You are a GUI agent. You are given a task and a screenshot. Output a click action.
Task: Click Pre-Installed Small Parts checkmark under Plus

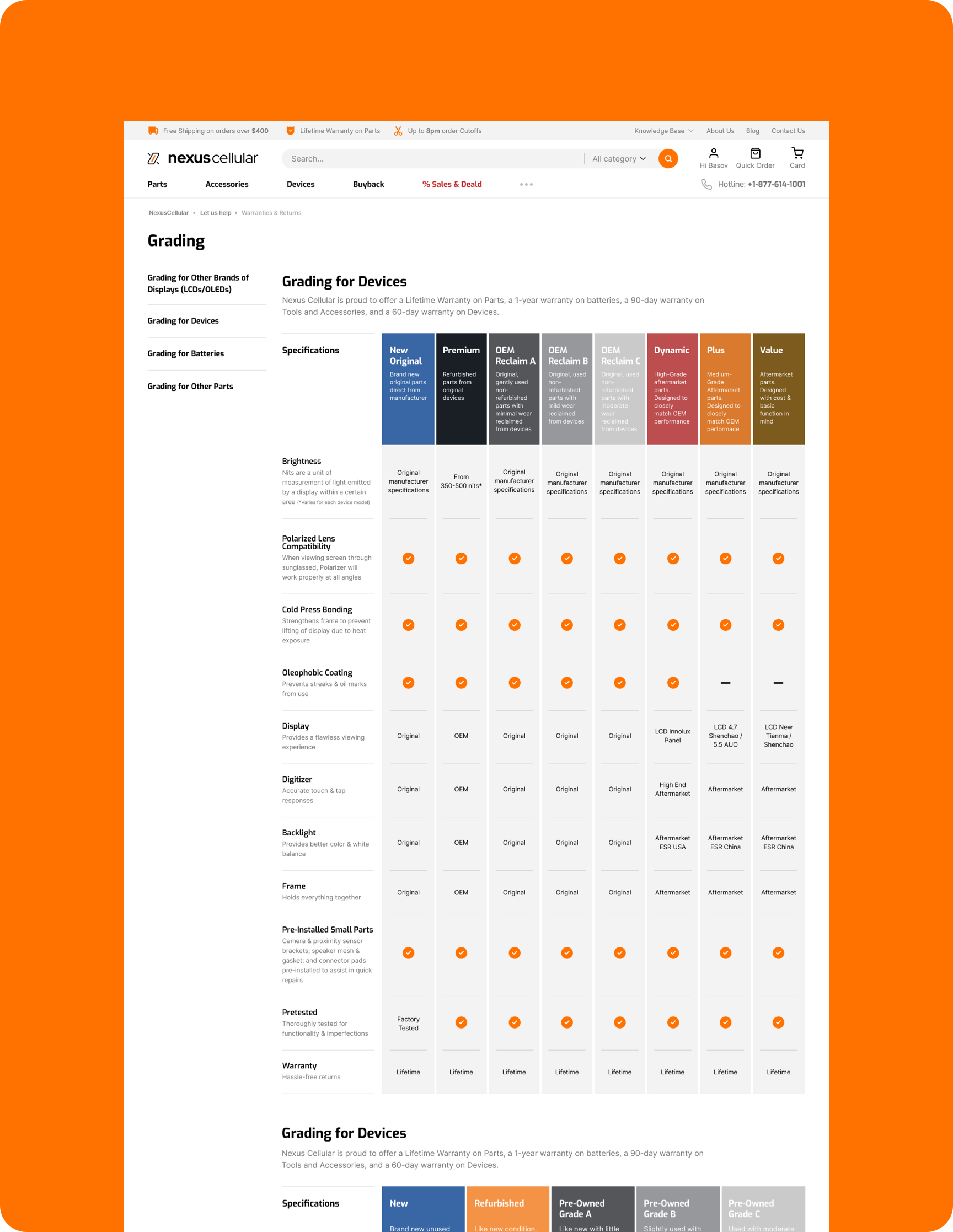(726, 953)
